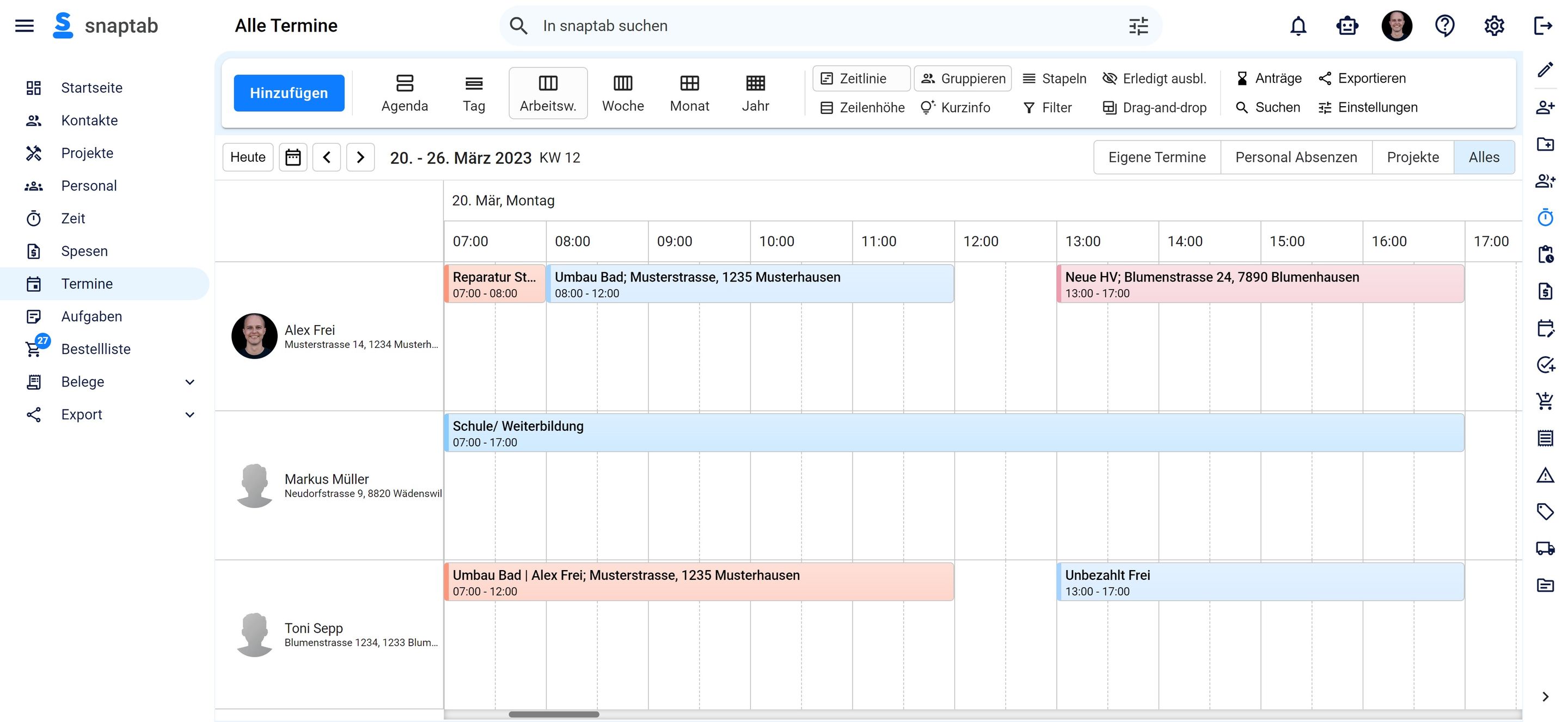The image size is (1568, 722).
Task: Click add contact icon in right bar
Action: (1545, 107)
